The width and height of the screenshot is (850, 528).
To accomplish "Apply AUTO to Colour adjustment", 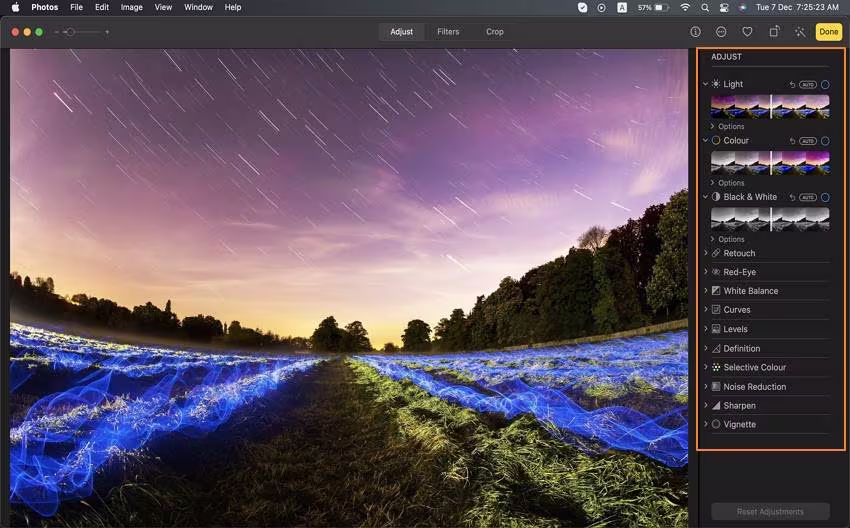I will click(808, 141).
